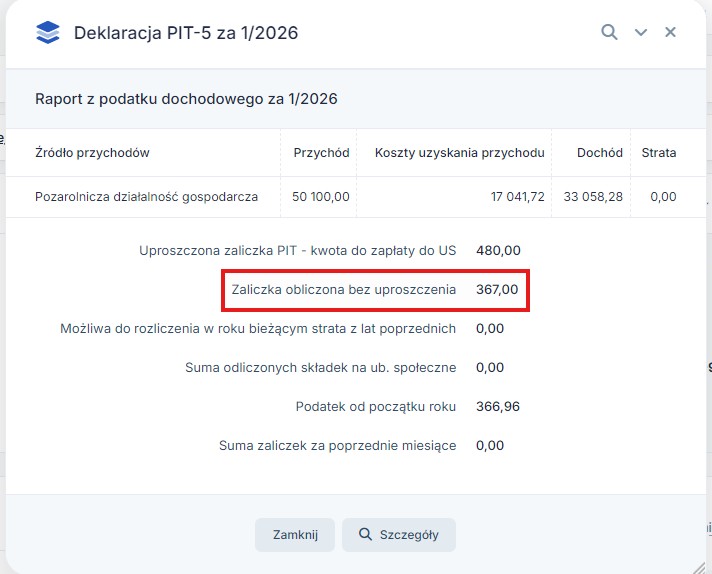Image resolution: width=712 pixels, height=574 pixels.
Task: Select the 33 058,28 Dochód value
Action: 593,197
